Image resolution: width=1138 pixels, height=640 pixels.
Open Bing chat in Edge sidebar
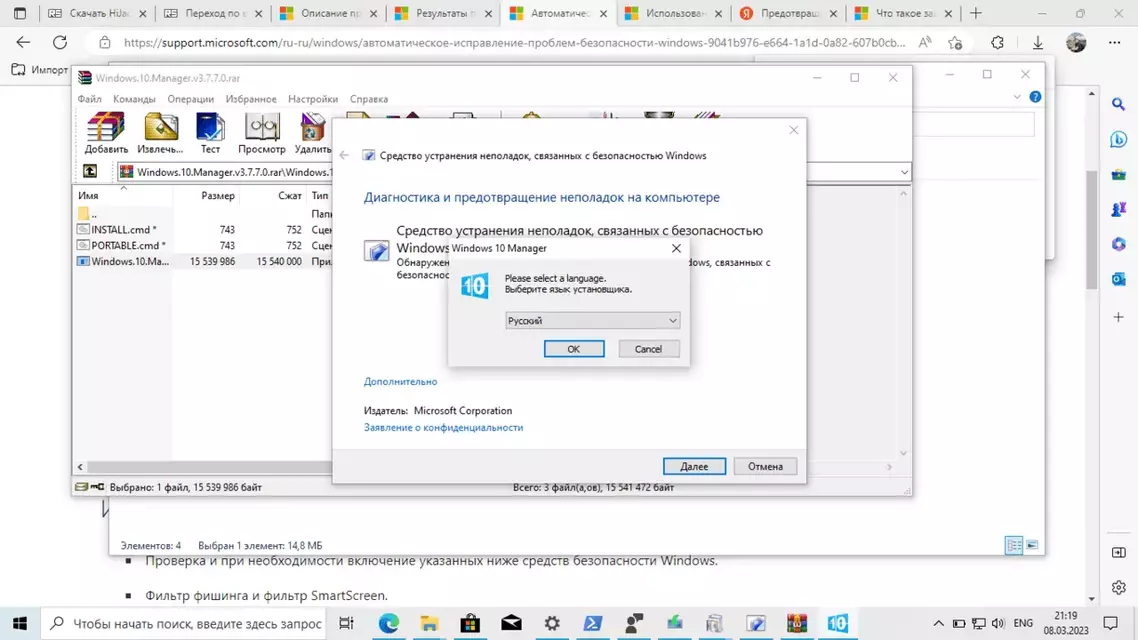(1118, 139)
